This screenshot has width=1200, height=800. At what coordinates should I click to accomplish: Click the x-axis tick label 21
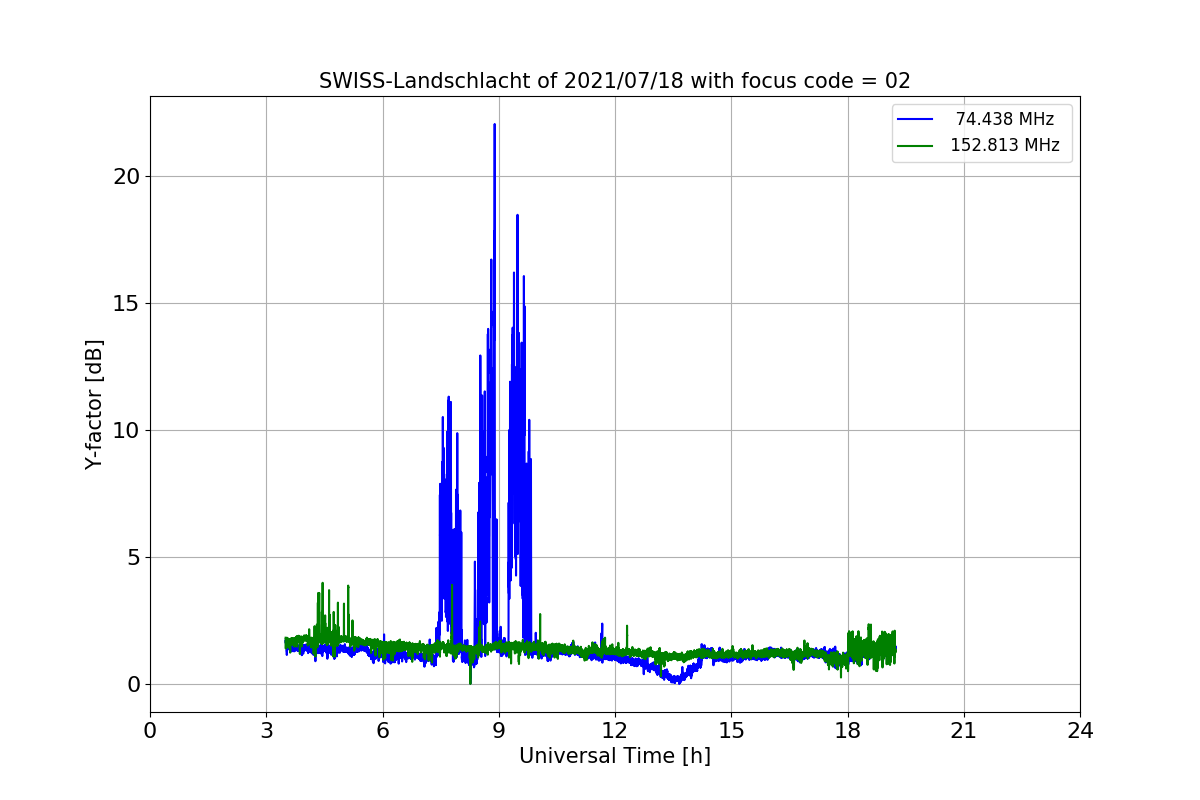click(963, 731)
